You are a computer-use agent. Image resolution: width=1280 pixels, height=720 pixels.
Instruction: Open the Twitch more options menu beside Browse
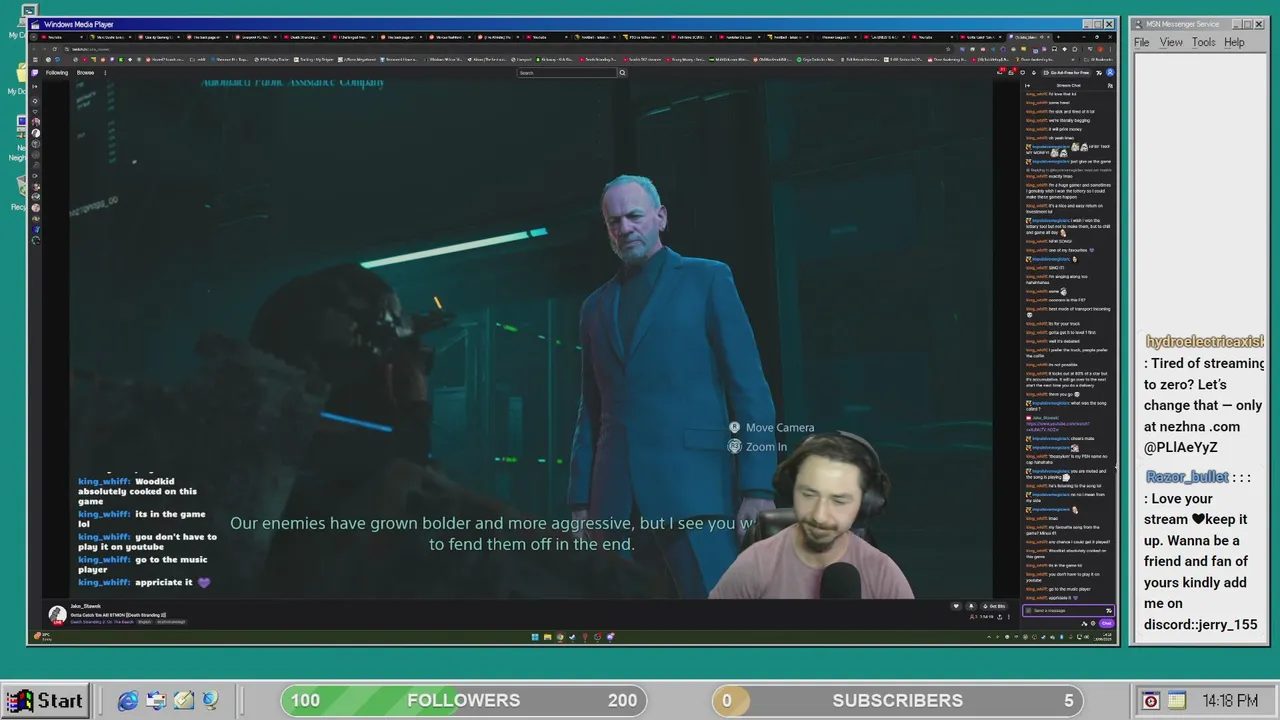[x=105, y=72]
